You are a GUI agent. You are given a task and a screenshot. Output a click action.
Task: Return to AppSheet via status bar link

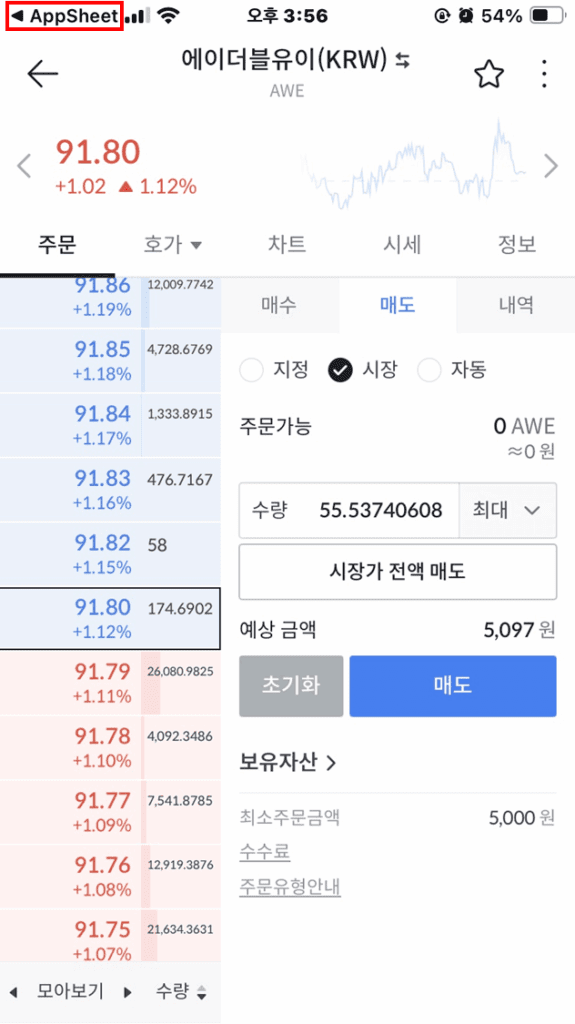point(63,16)
